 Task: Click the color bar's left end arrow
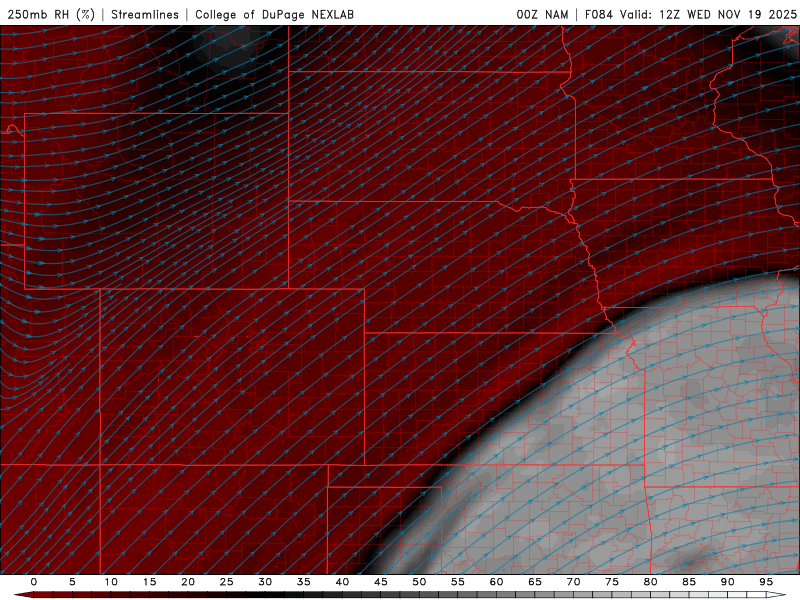(23, 595)
